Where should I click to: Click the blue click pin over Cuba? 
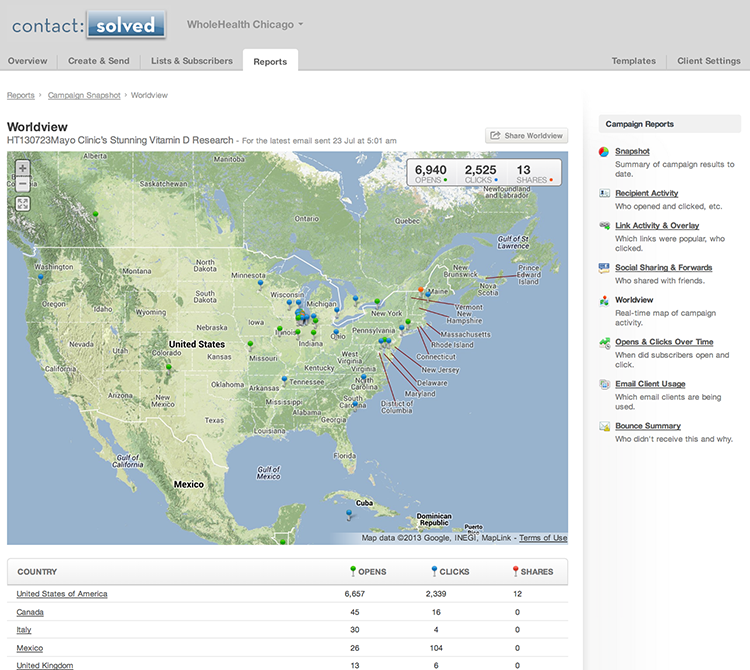click(x=349, y=514)
